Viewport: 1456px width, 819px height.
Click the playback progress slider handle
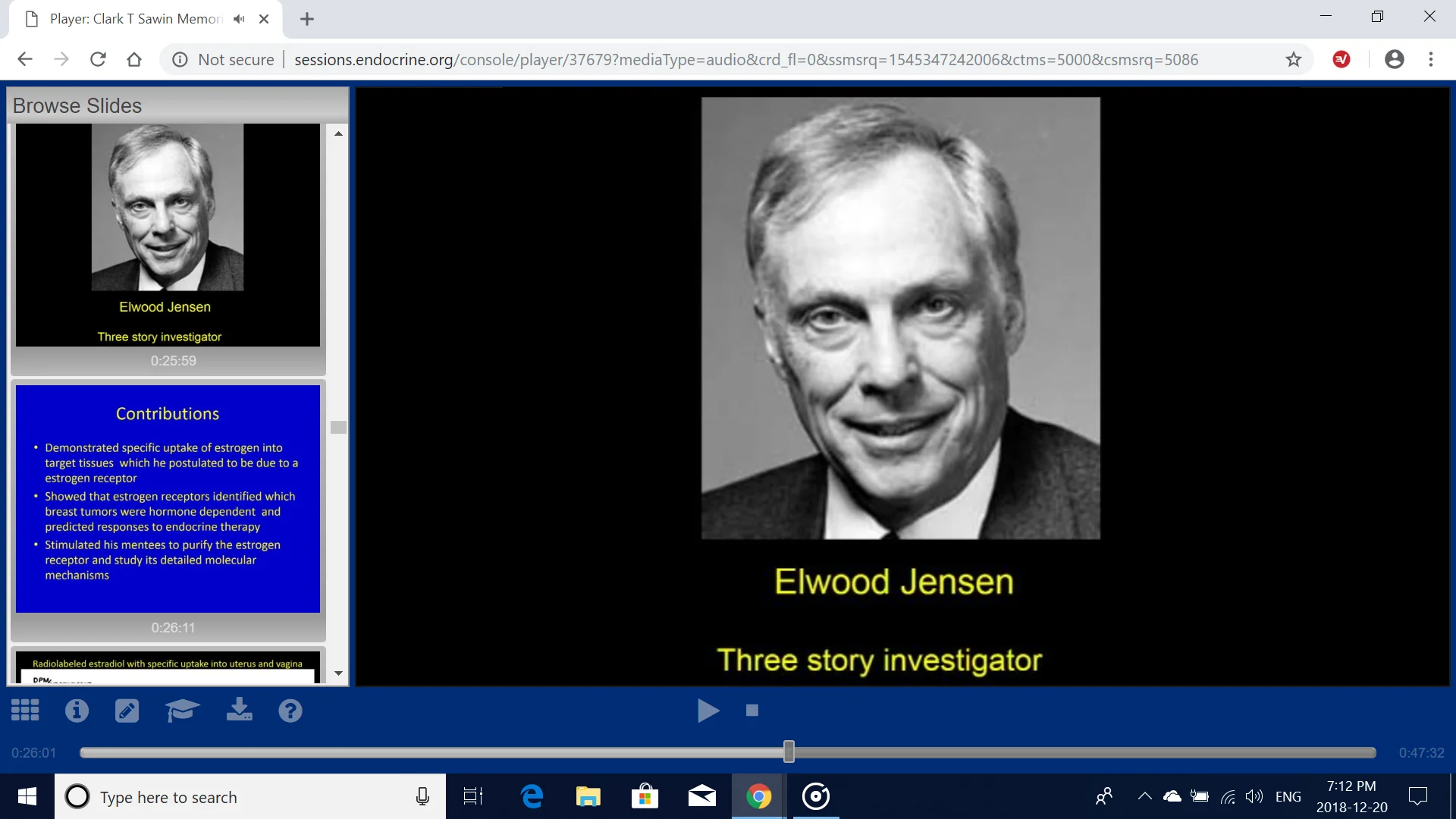pos(789,752)
